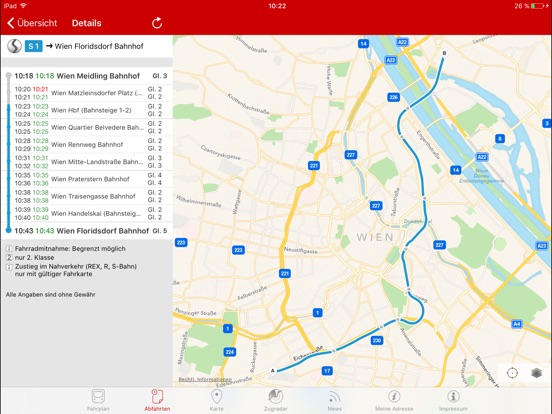
Task: Tap route end marker B on map
Action: 444,53
